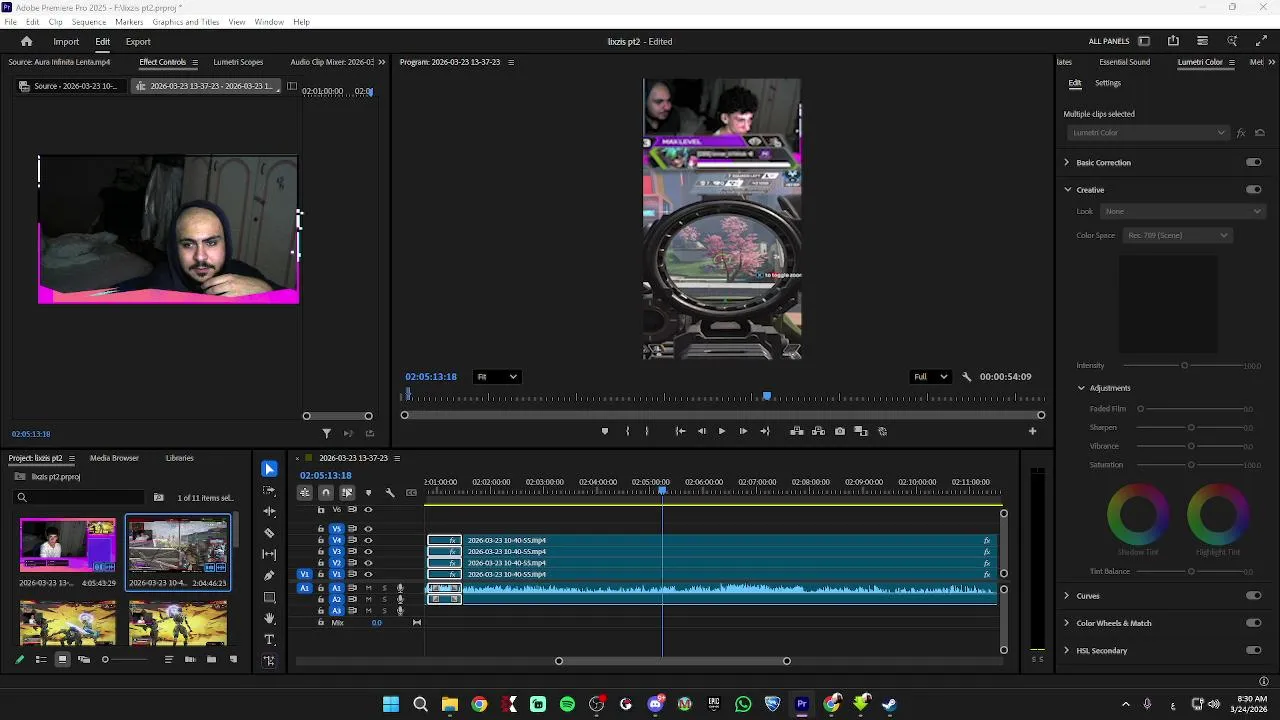Hide the V4 track output
The height and width of the screenshot is (720, 1280).
(368, 540)
